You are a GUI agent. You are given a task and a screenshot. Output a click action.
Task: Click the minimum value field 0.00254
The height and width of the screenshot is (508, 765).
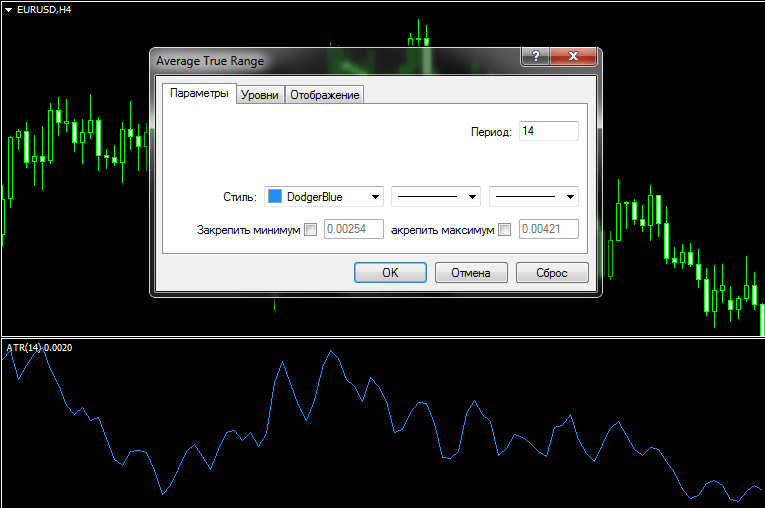pos(354,230)
